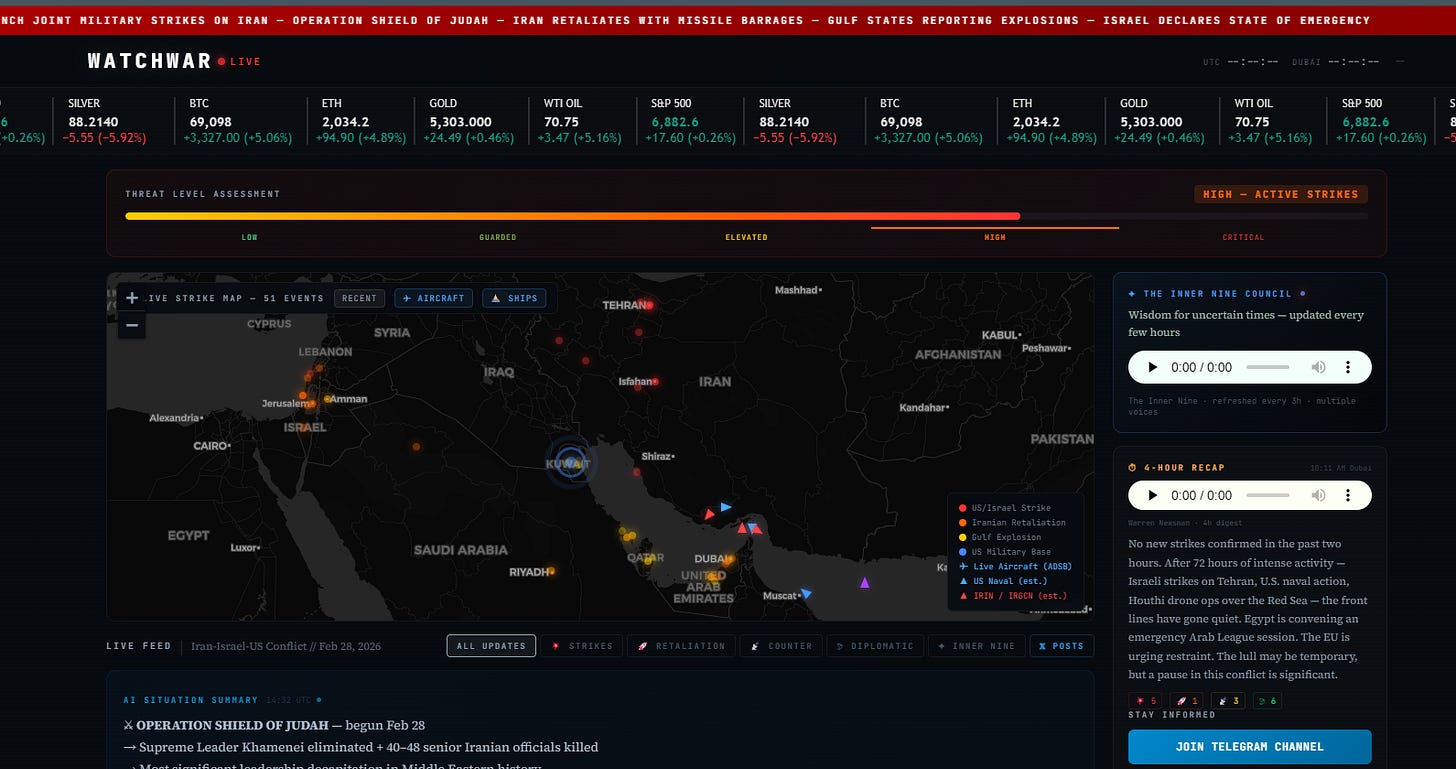Open the Diplomatic feed tab

[x=875, y=646]
